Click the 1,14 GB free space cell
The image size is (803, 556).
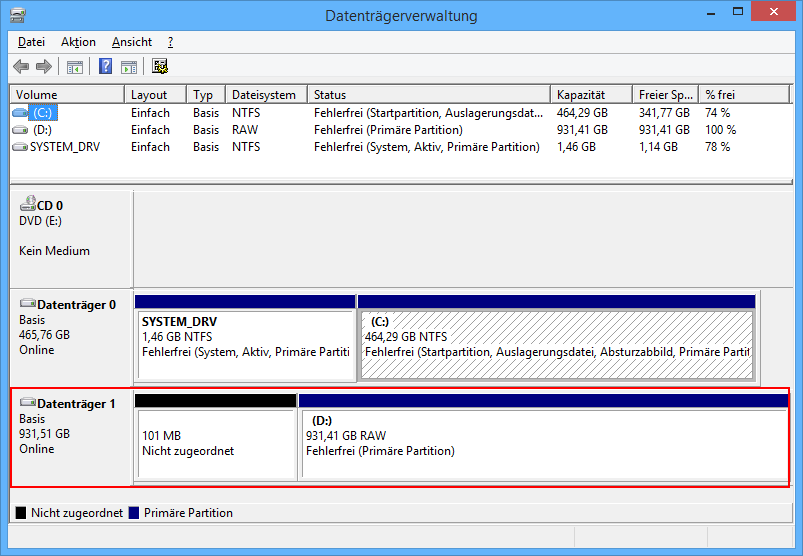[658, 147]
